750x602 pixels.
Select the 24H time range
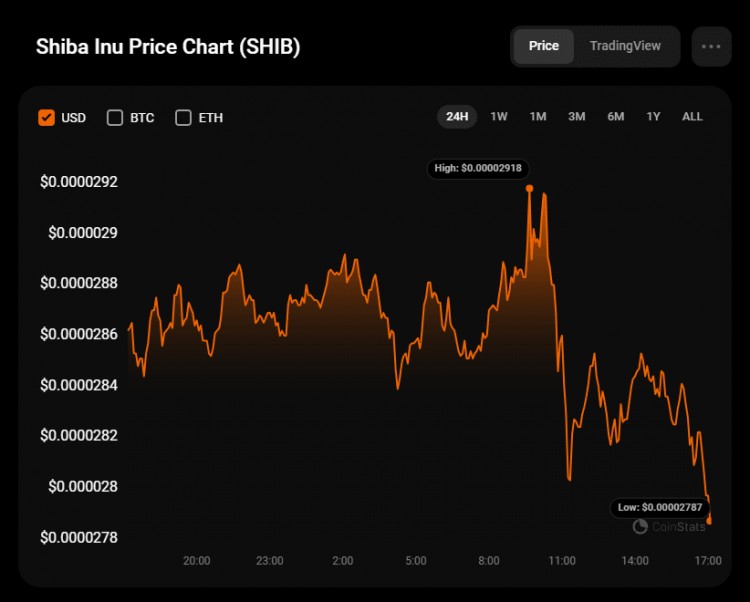coord(457,117)
